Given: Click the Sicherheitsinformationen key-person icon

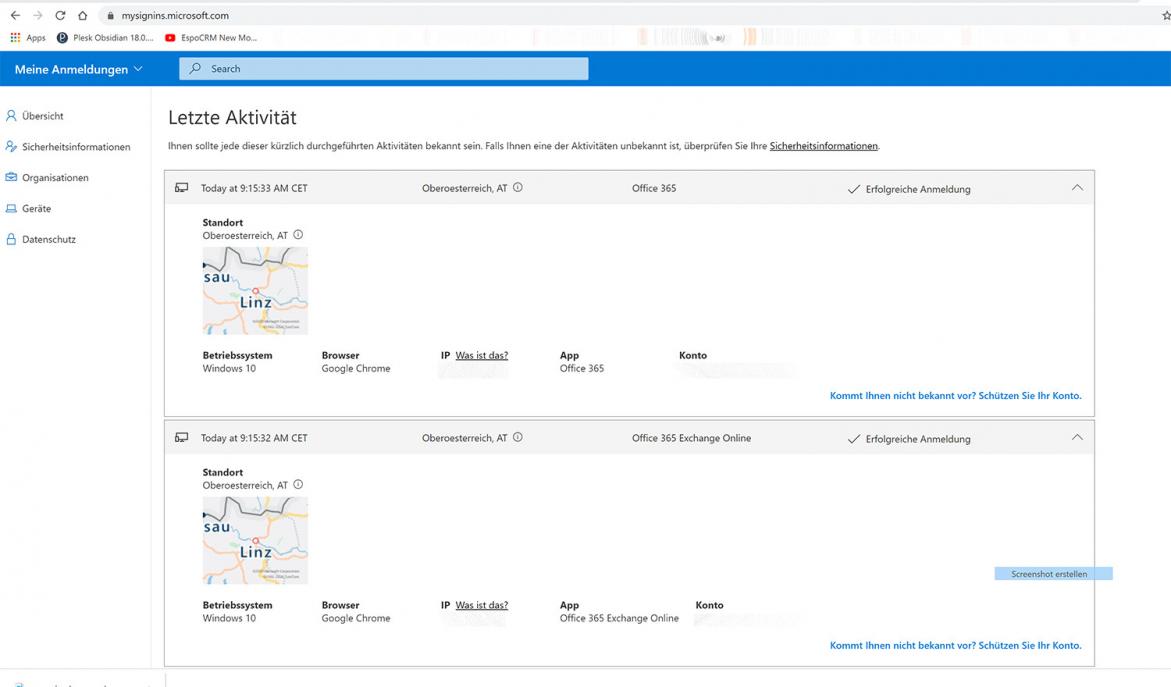Looking at the screenshot, I should click(x=11, y=146).
